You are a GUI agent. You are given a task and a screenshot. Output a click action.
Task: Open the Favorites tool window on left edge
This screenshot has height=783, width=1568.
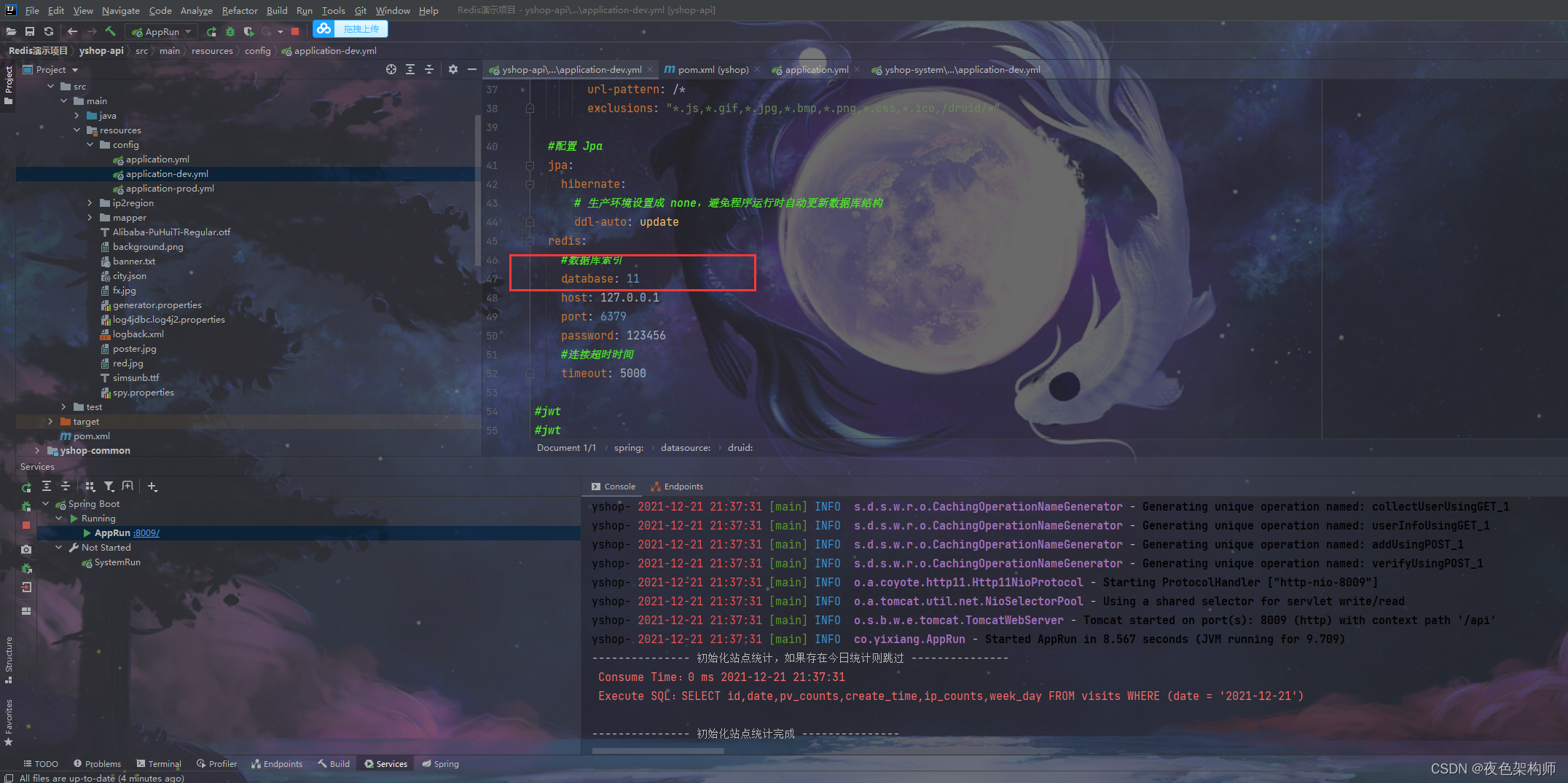click(x=9, y=723)
